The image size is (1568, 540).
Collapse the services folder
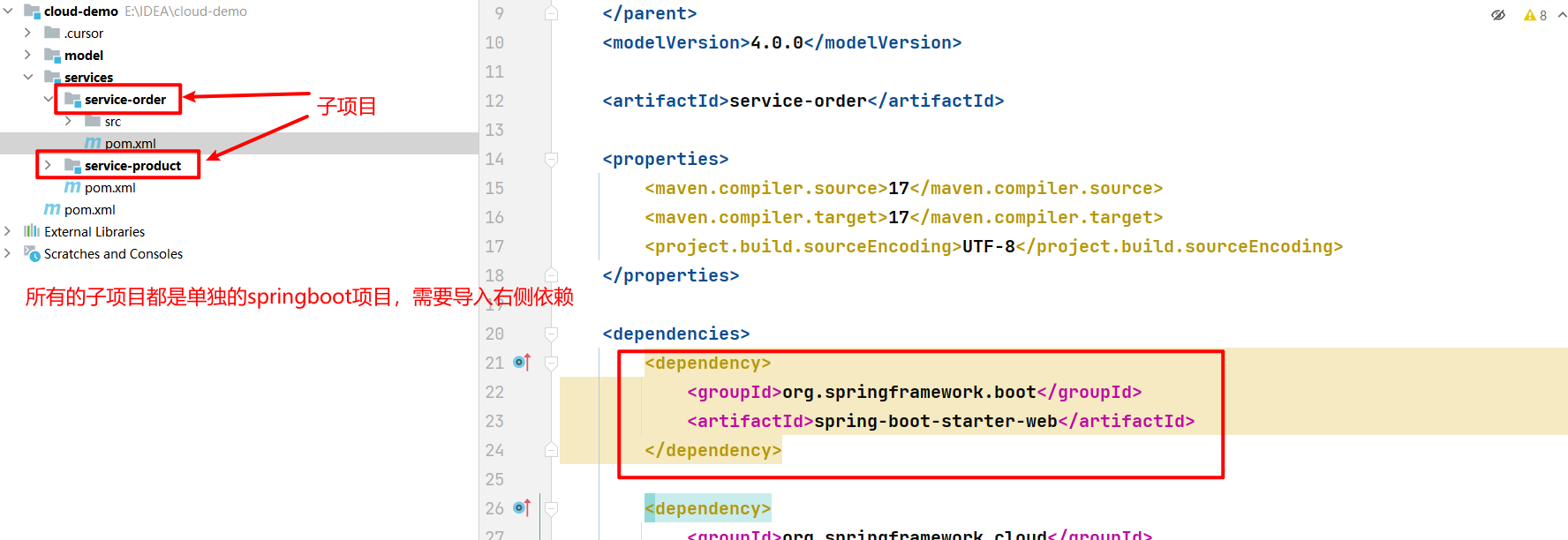27,77
